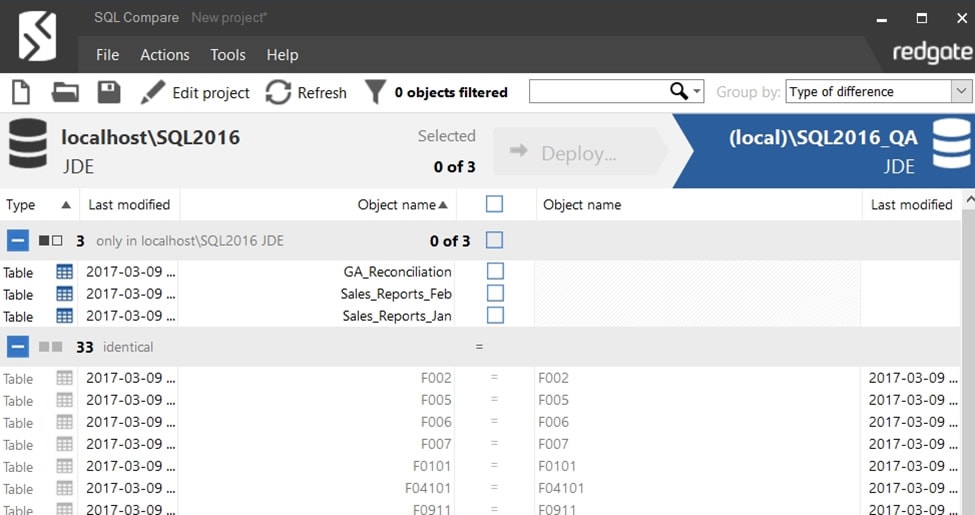Save project with the floppy disk icon
975x515 pixels.
pos(109,92)
